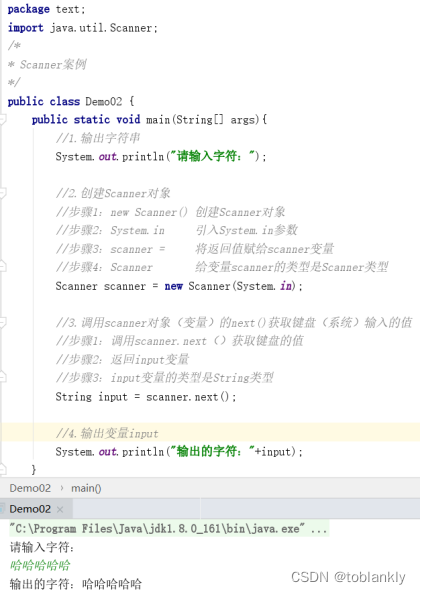Click the string literal "输出的字符："
The width and height of the screenshot is (421, 594).
click(212, 451)
